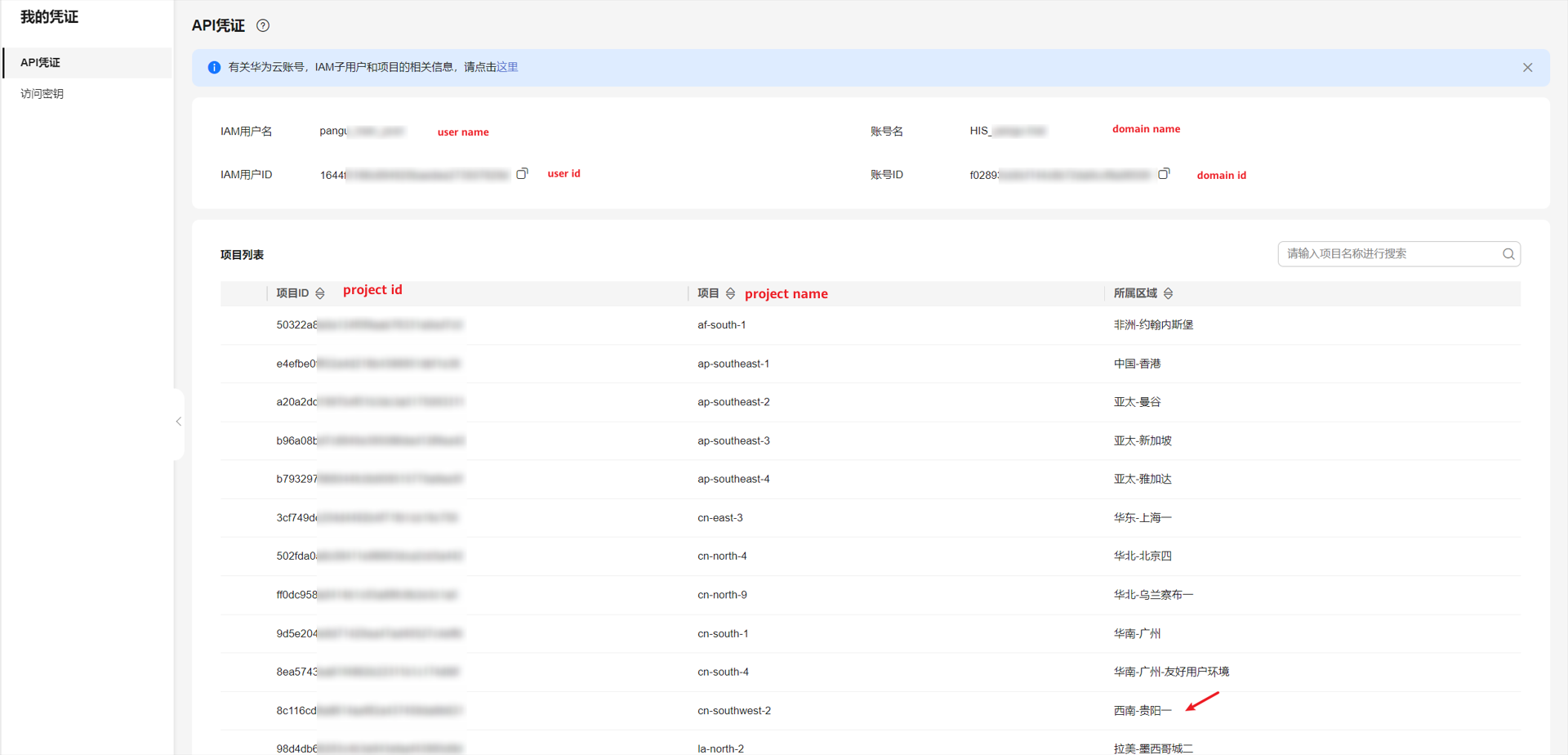The image size is (1568, 755).
Task: Click the region 西南-贵阳一
Action: [x=1143, y=711]
